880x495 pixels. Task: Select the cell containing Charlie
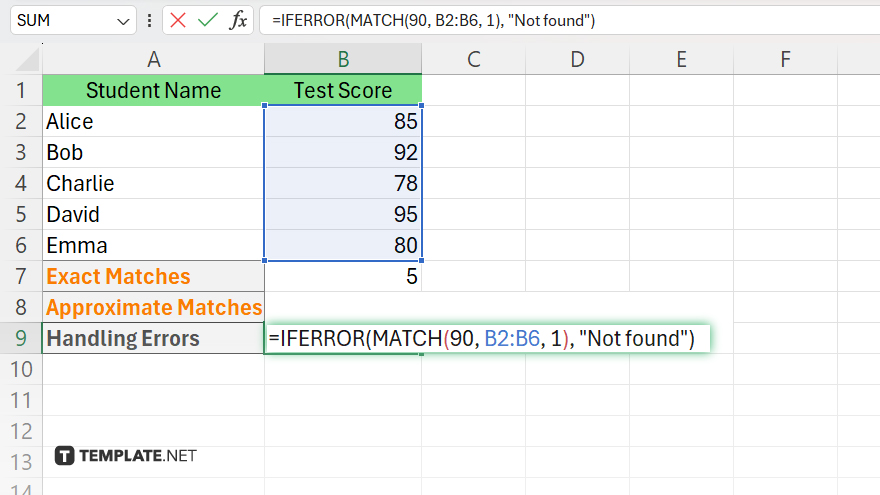tap(153, 184)
